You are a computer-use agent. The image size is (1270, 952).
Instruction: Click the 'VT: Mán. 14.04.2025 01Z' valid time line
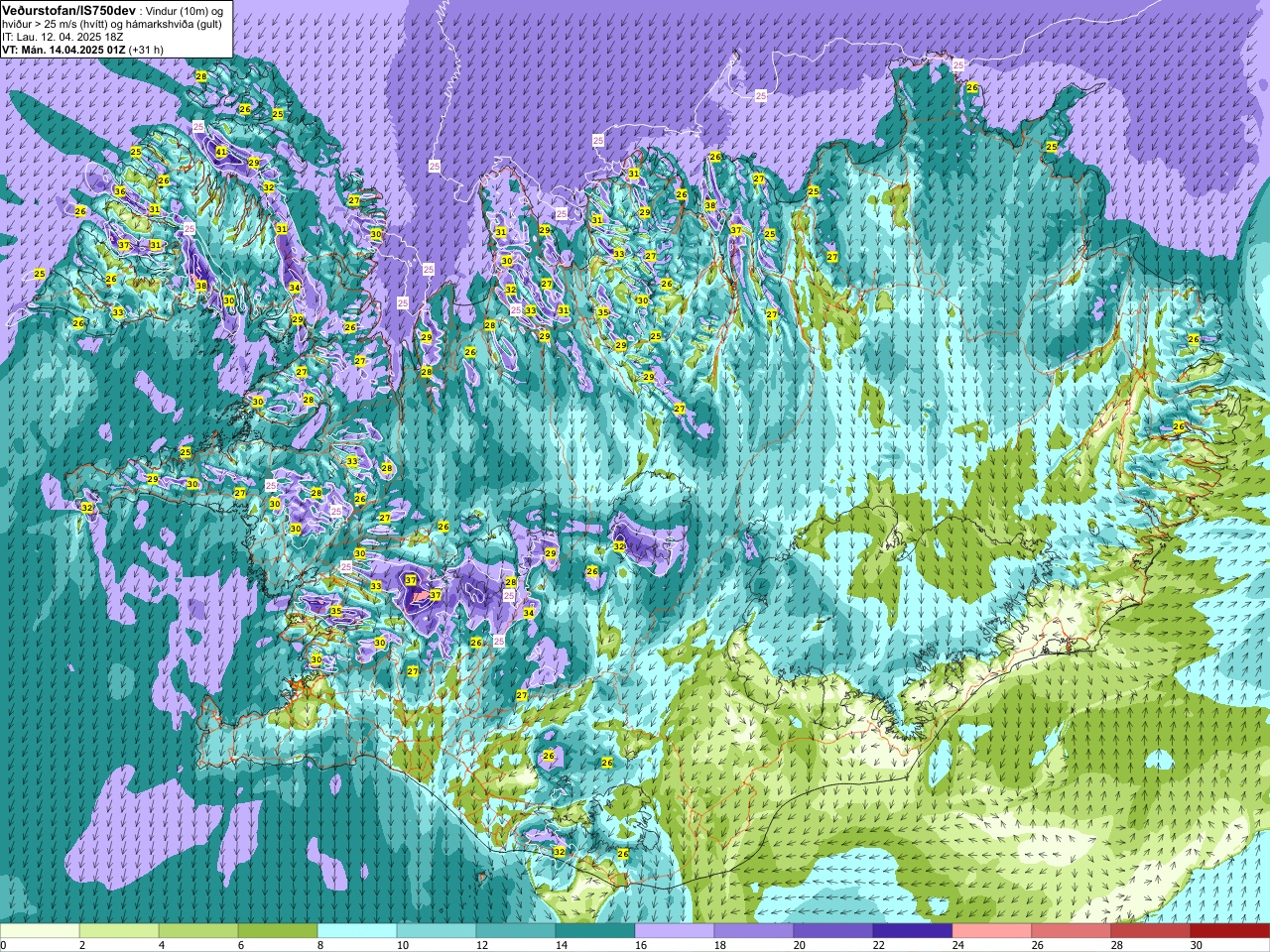63,49
